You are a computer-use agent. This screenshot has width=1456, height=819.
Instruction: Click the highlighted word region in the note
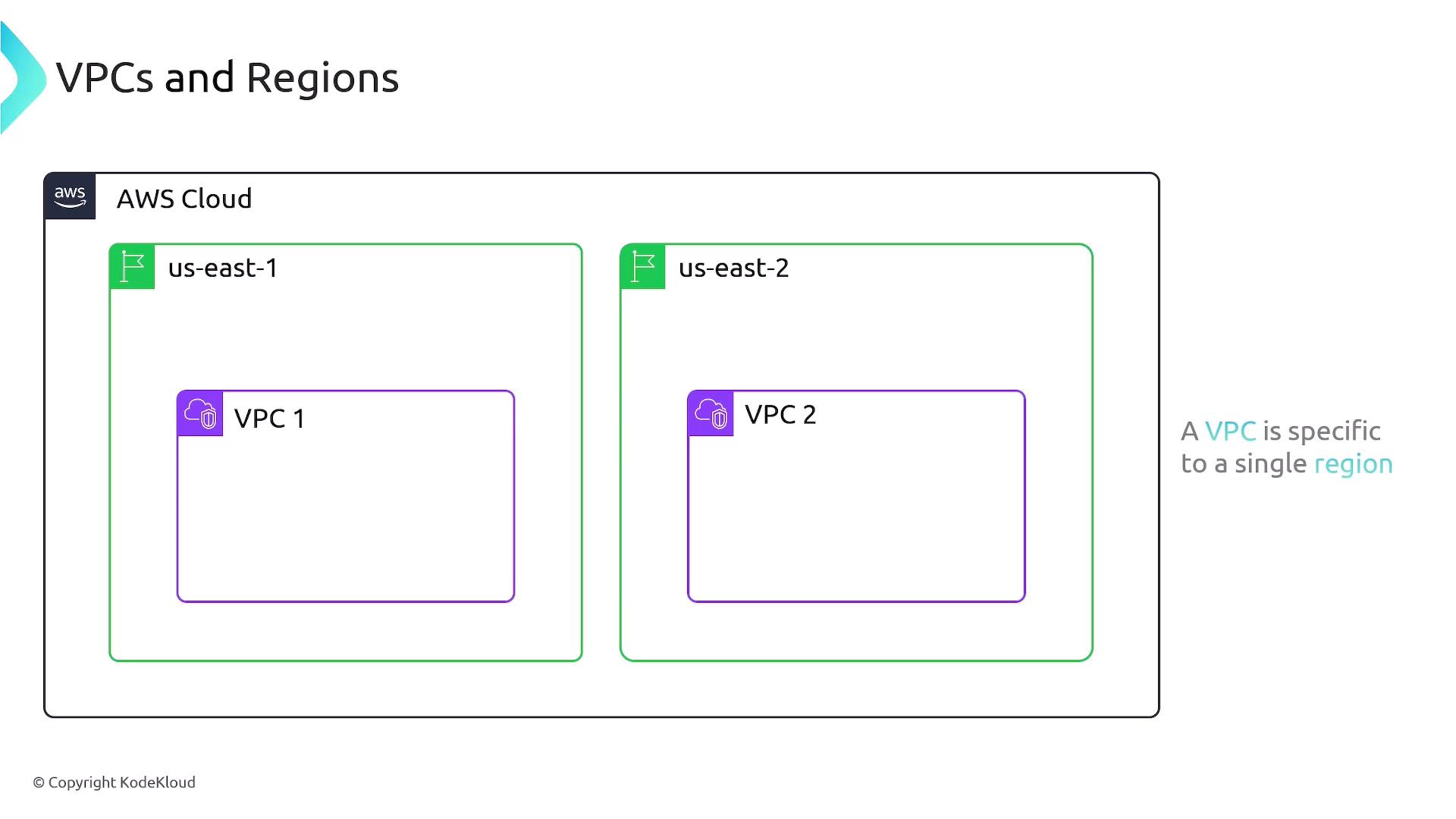click(x=1353, y=463)
